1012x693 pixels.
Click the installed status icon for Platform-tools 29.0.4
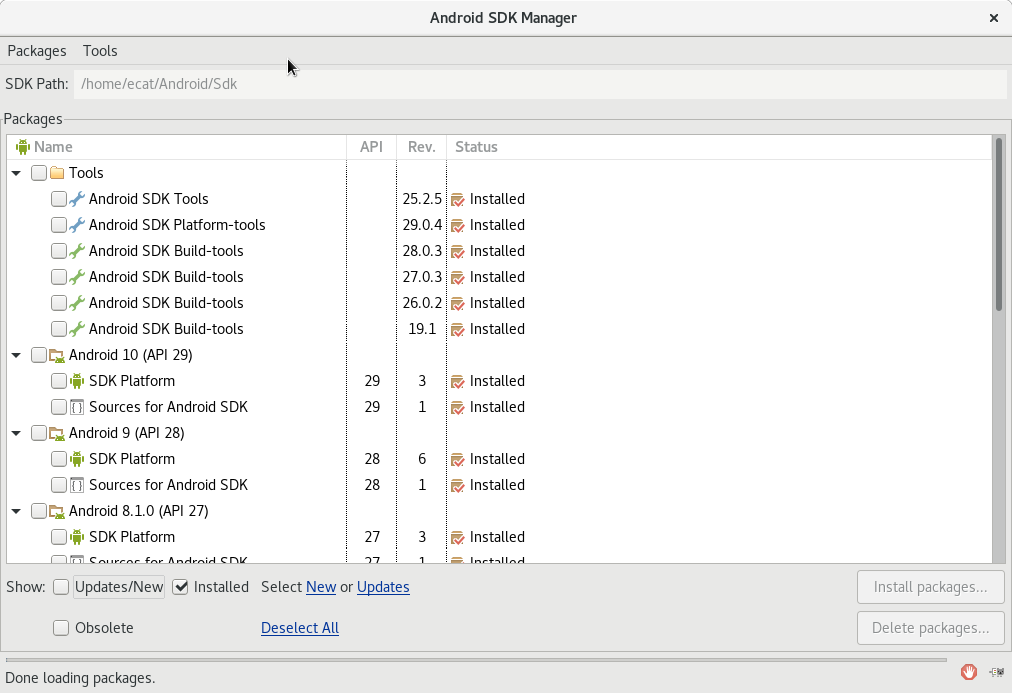458,225
